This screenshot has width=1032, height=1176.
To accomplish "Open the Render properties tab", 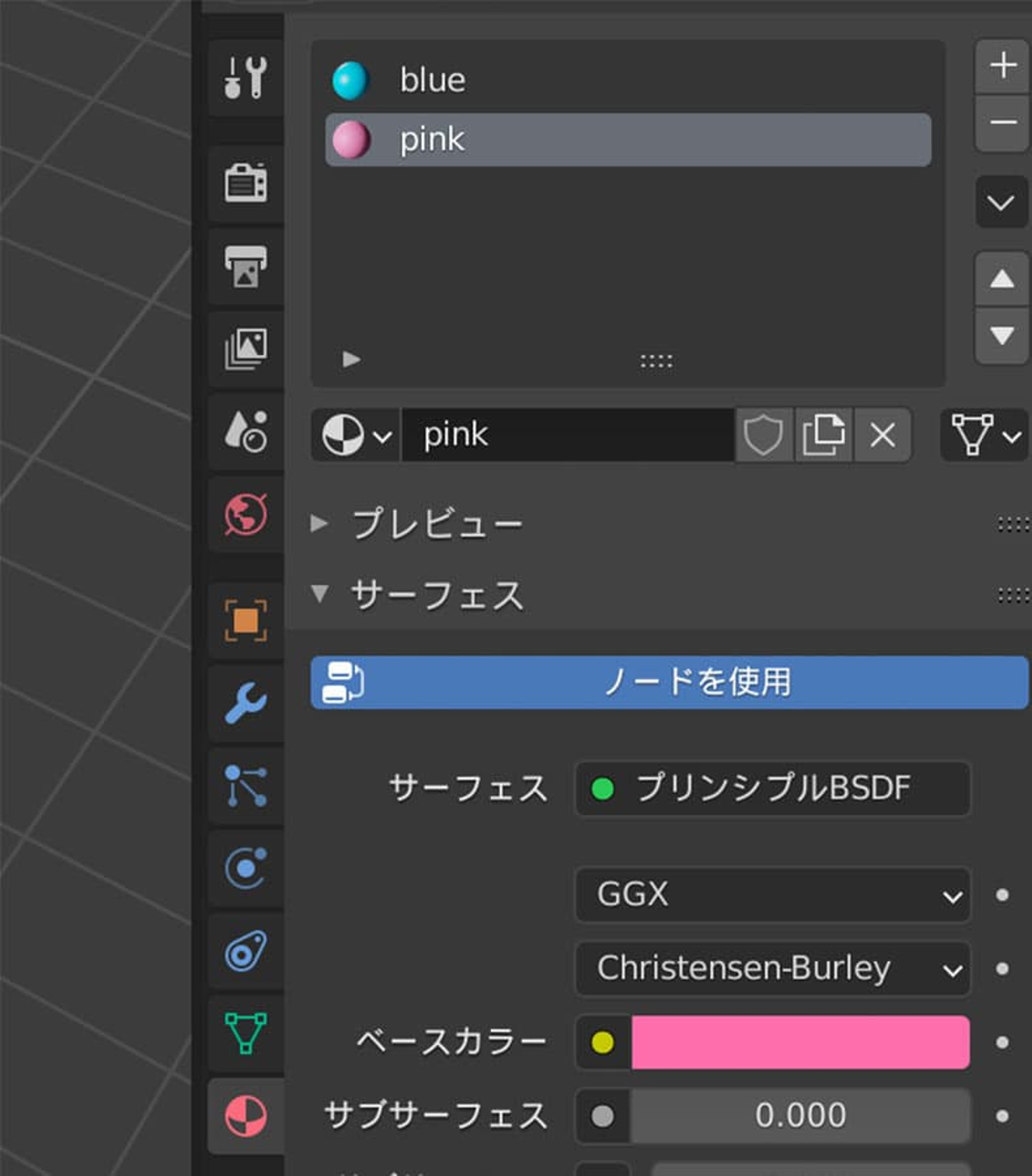I will coord(246,183).
